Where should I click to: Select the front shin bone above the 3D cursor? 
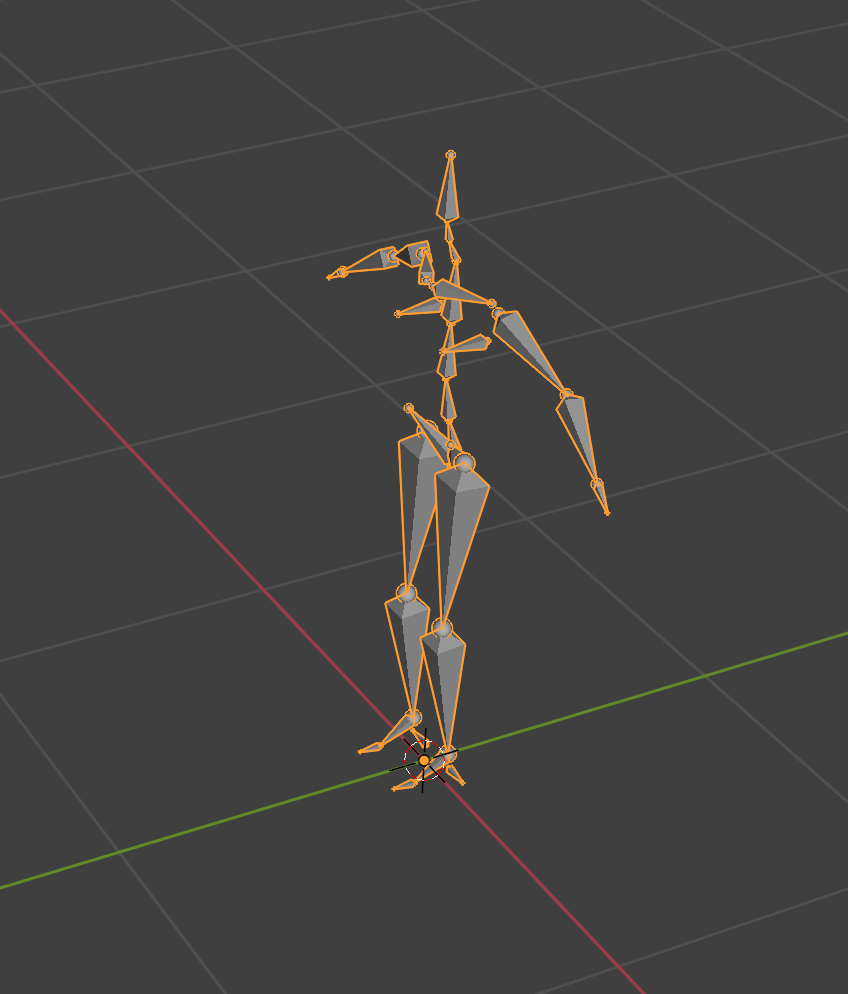click(445, 689)
